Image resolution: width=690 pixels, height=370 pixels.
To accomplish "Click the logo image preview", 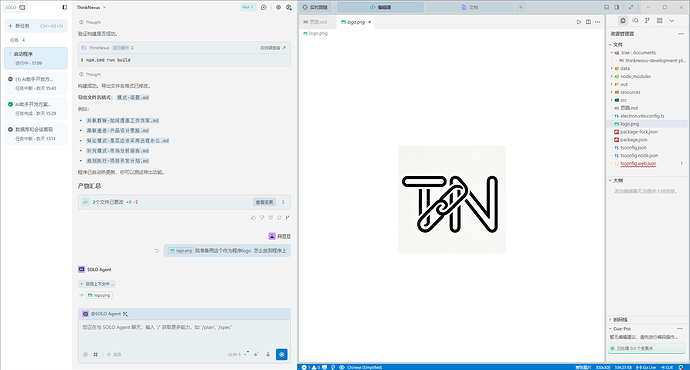I will point(452,199).
